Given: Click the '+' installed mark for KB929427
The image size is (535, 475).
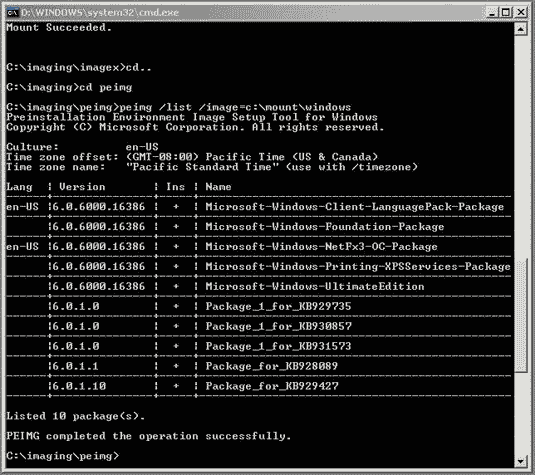Looking at the screenshot, I should (x=176, y=386).
